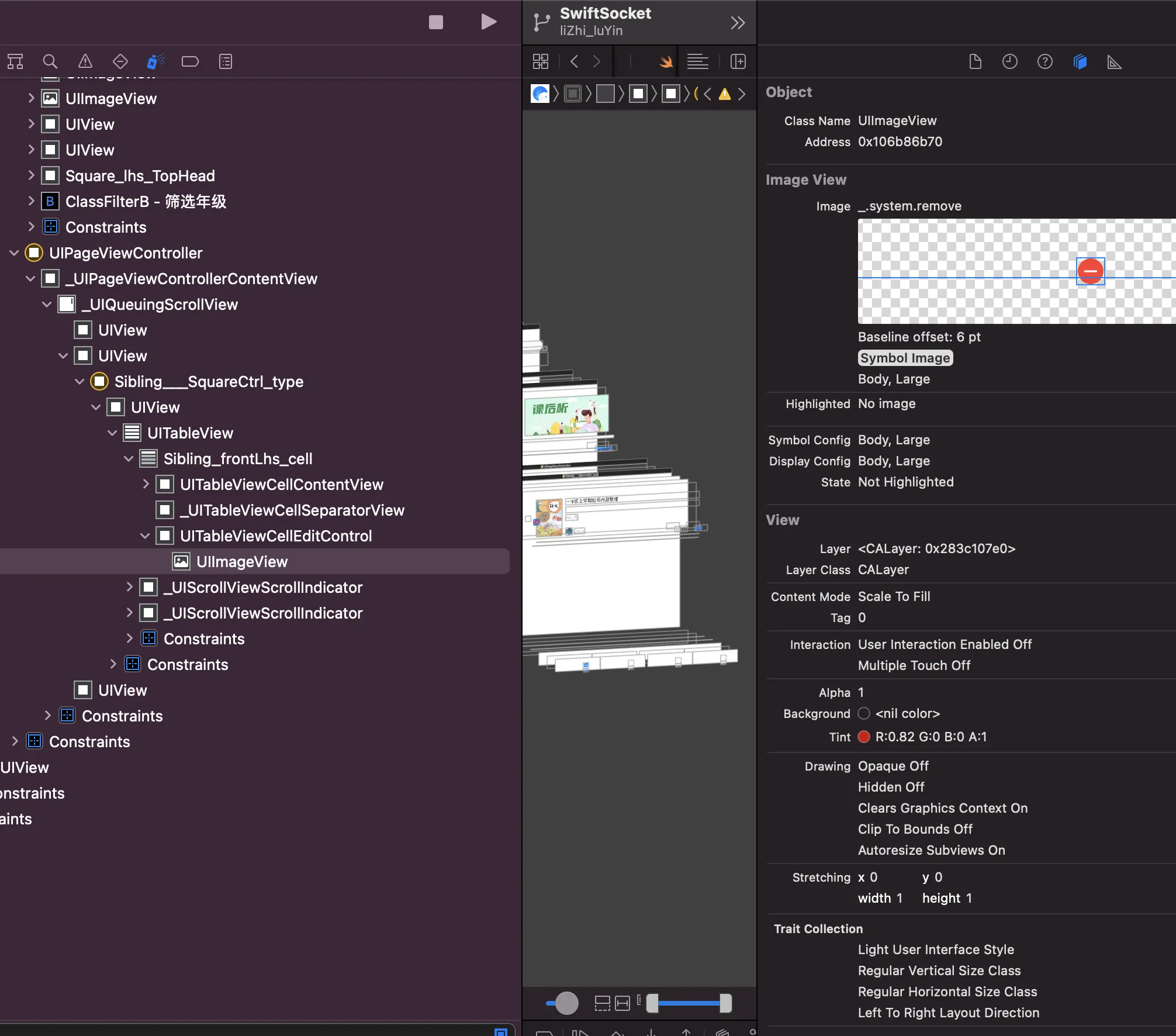Toggle the editor options lines icon

(697, 61)
